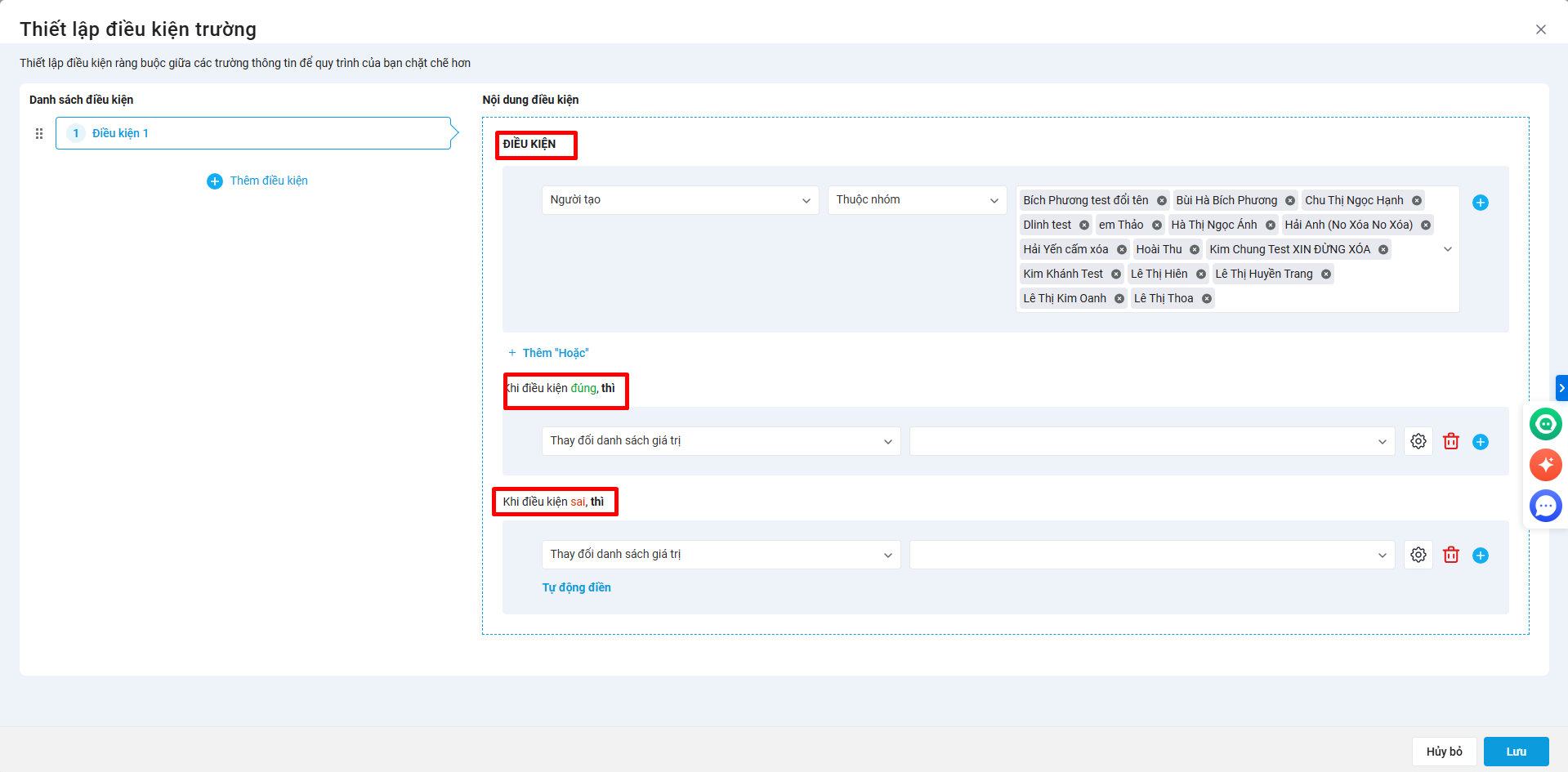Remove the Hoài Thu tag
Viewport: 1568px width, 772px height.
pyautogui.click(x=1195, y=250)
